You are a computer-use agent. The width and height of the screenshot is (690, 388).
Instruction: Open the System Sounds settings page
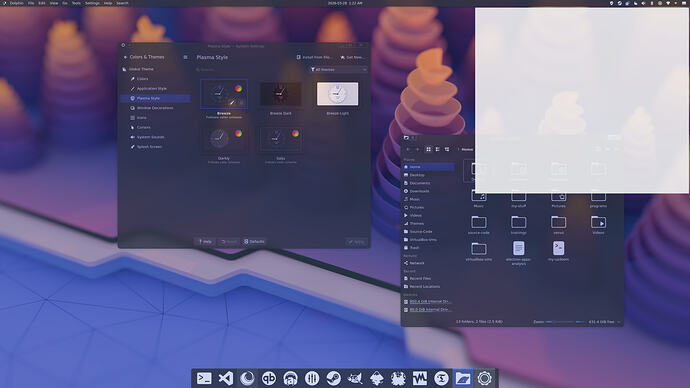pyautogui.click(x=155, y=137)
